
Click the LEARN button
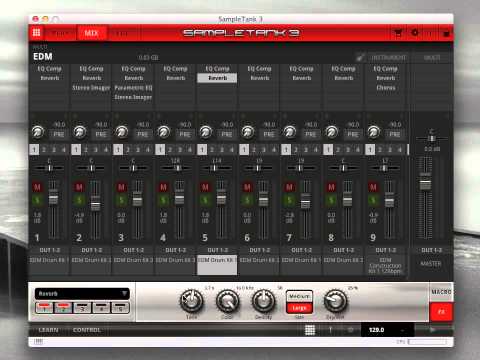click(49, 330)
